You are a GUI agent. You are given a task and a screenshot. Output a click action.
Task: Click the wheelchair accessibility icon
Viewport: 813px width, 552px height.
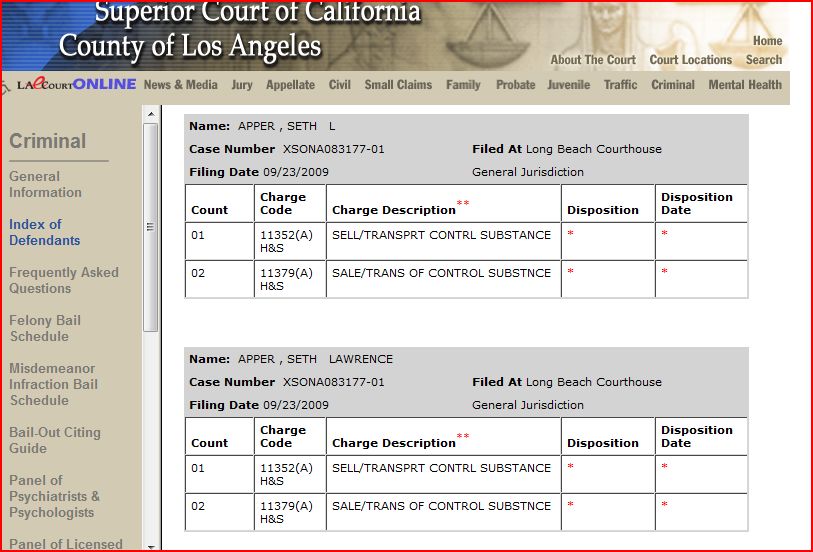coord(6,88)
